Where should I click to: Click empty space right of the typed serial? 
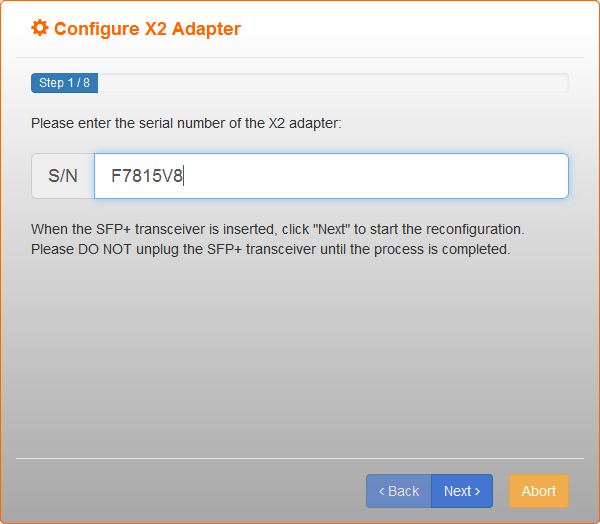click(375, 176)
